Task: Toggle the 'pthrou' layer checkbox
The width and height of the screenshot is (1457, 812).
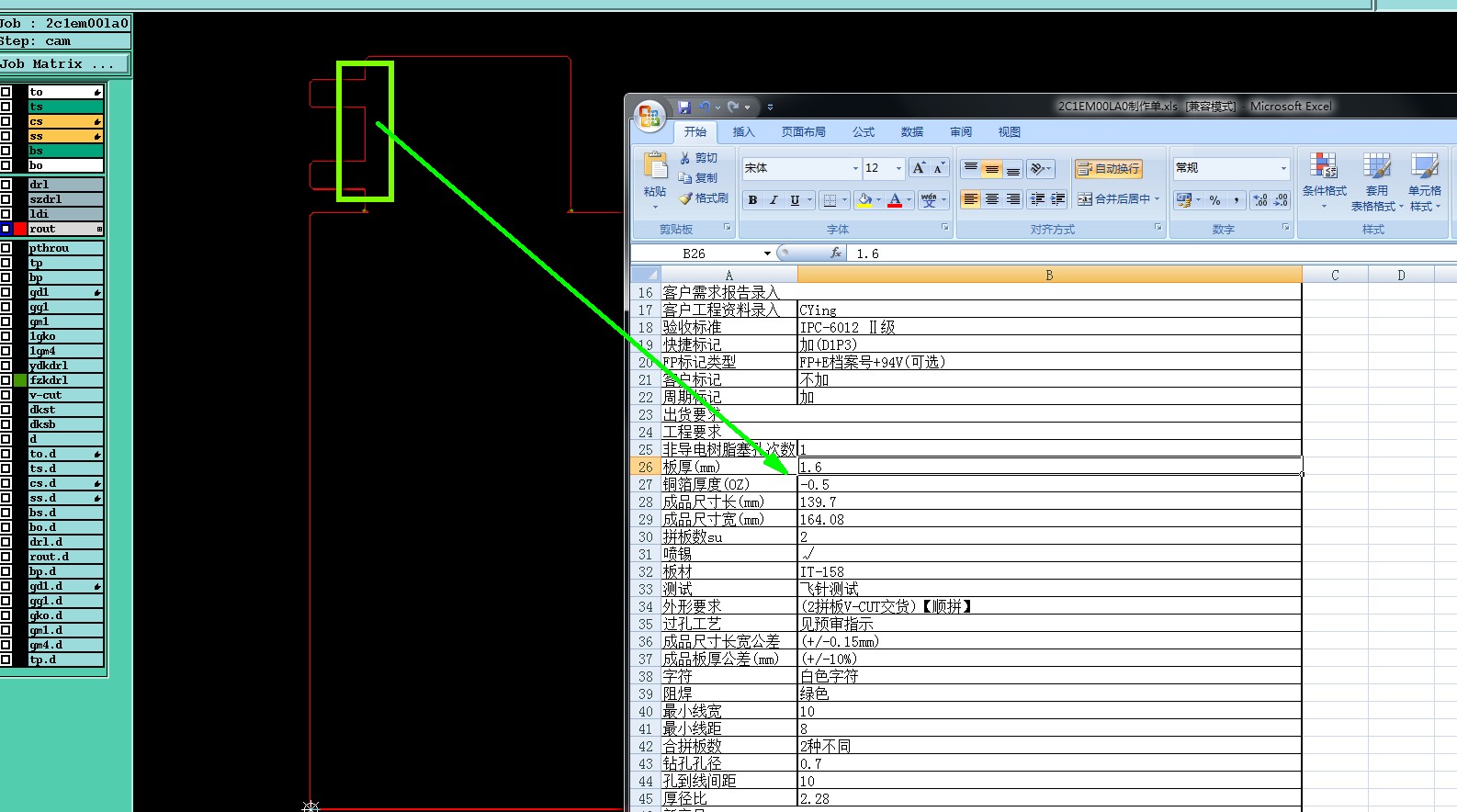Action: pyautogui.click(x=6, y=248)
